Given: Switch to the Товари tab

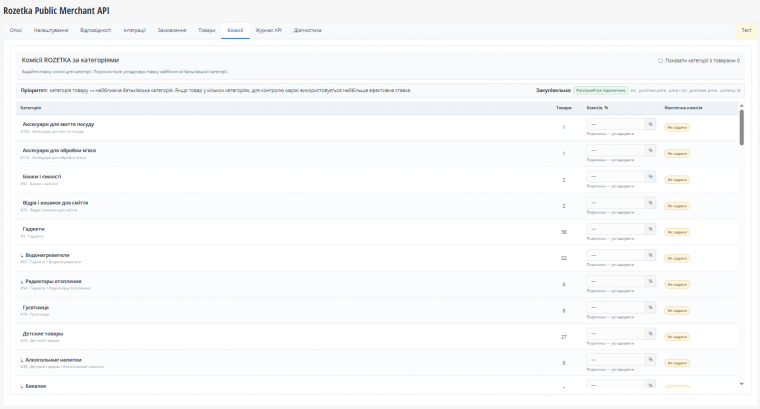Looking at the screenshot, I should tap(206, 30).
